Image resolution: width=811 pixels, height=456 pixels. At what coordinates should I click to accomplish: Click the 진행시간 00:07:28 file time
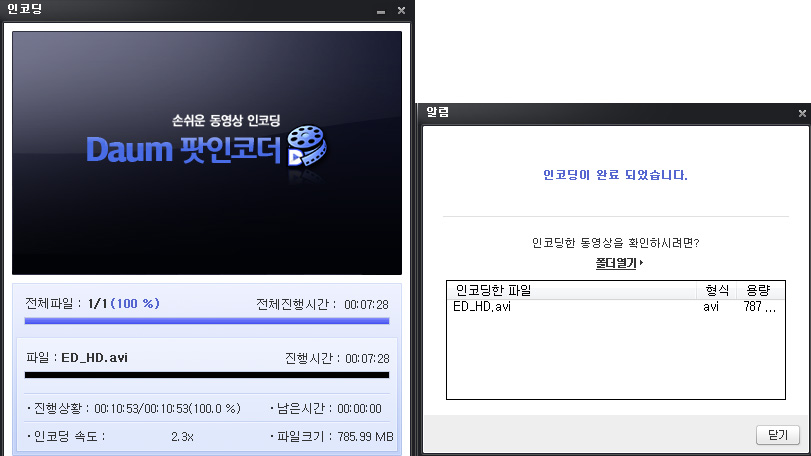click(367, 358)
